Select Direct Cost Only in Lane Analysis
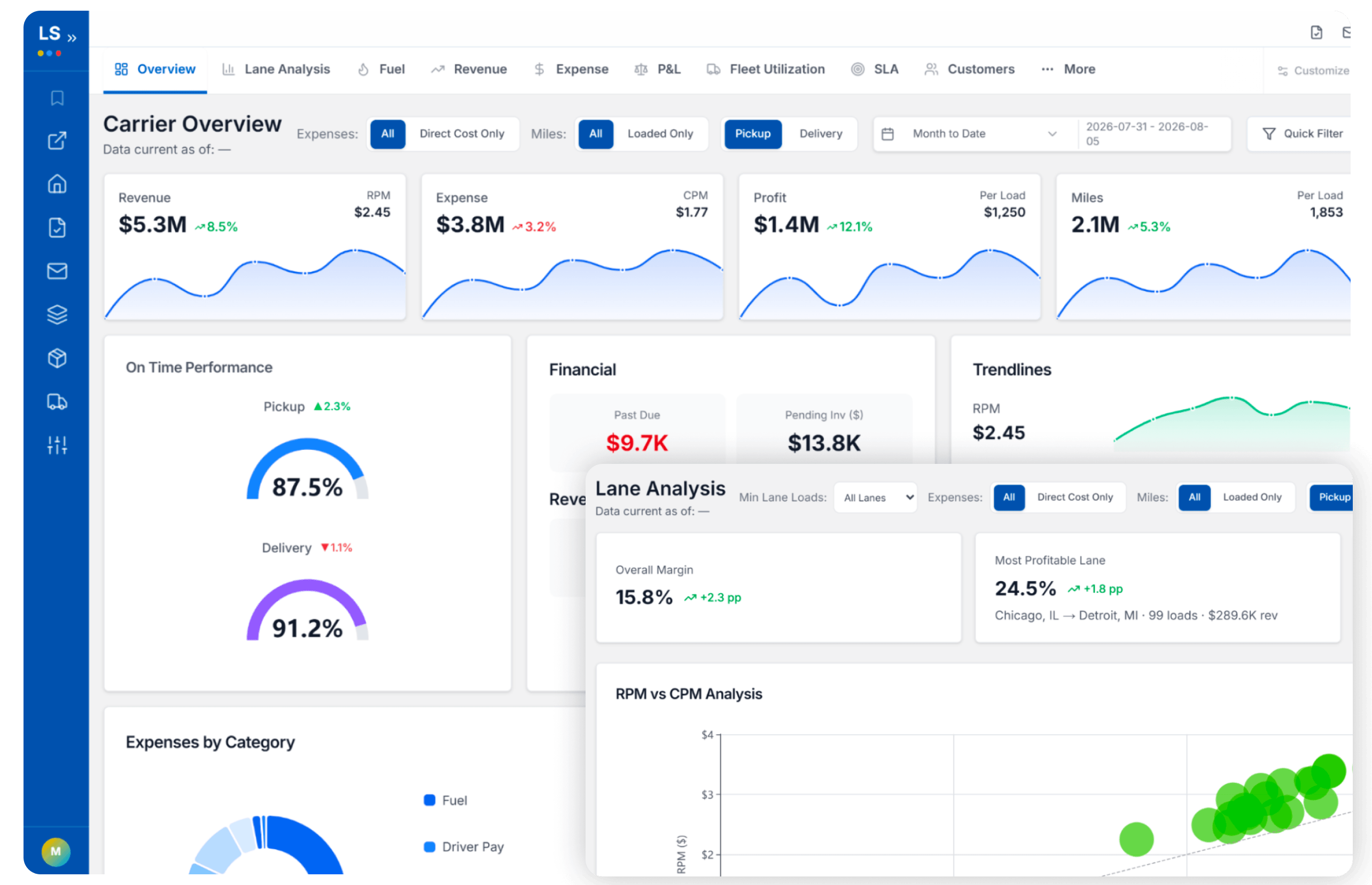Viewport: 1372px width, 885px height. [x=1075, y=497]
